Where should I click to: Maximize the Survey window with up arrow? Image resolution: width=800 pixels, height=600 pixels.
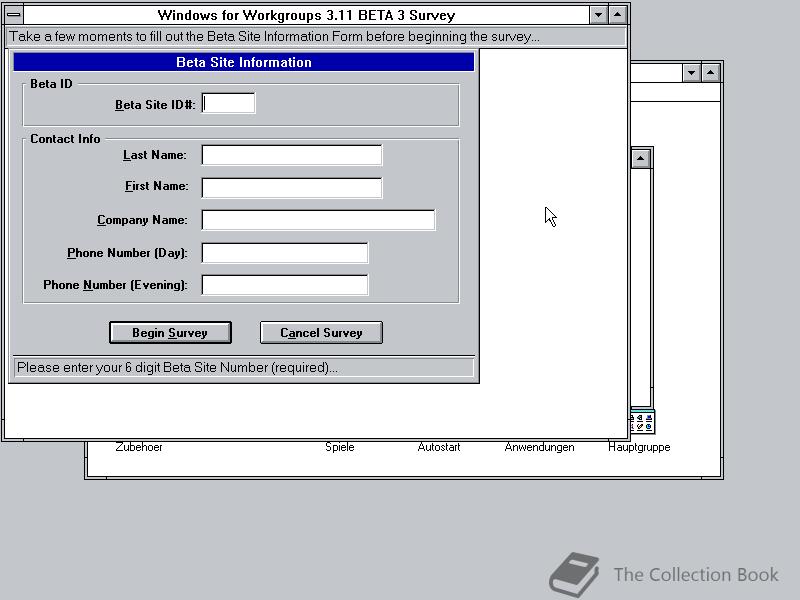point(617,15)
